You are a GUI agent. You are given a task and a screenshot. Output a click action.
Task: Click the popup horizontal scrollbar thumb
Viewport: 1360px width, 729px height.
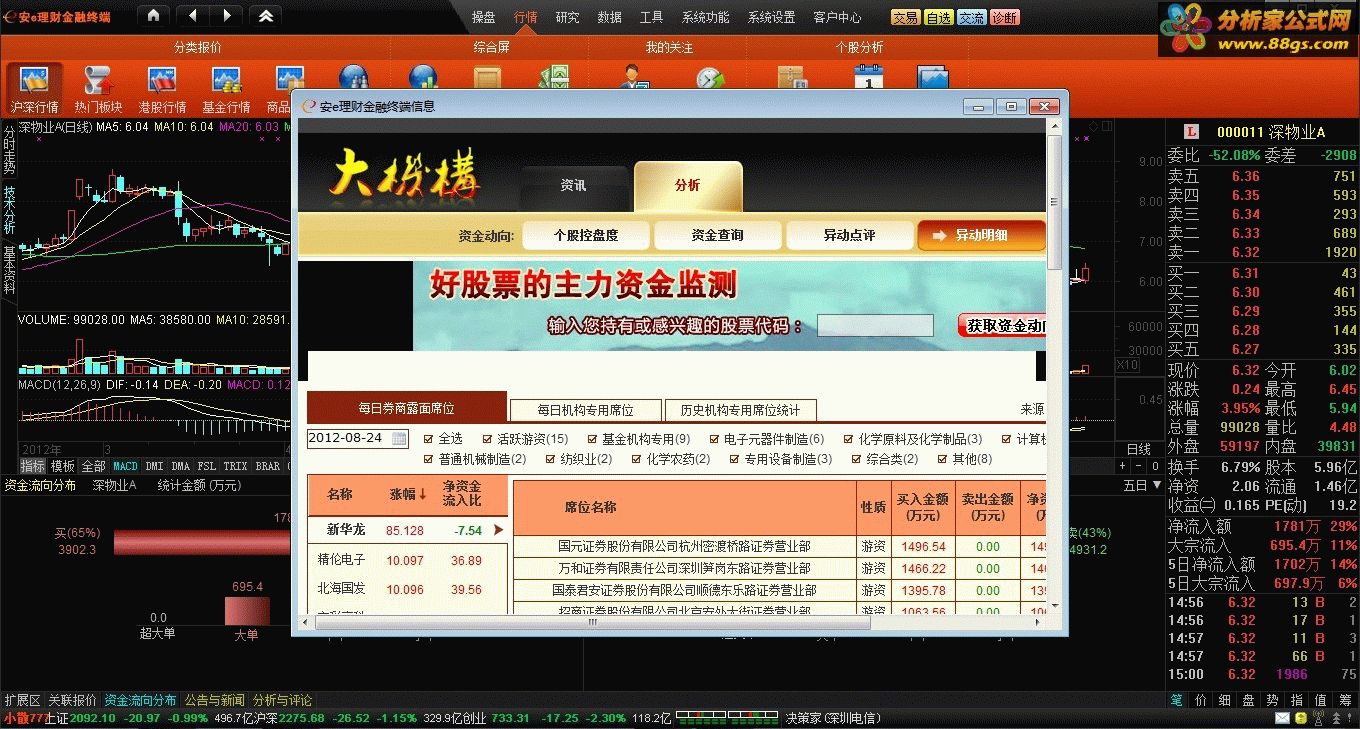[591, 622]
